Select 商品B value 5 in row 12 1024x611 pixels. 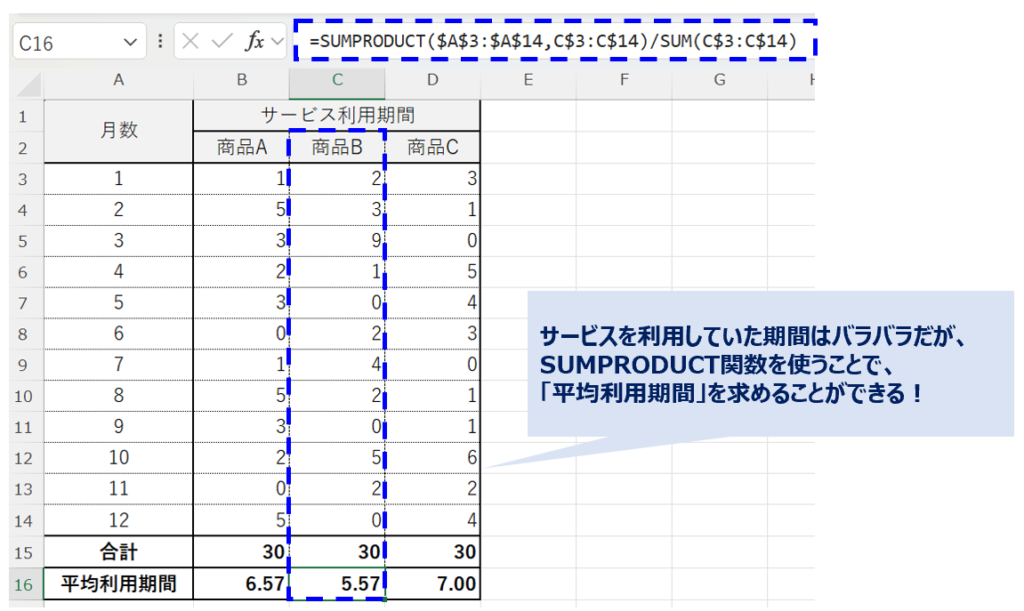[x=337, y=458]
